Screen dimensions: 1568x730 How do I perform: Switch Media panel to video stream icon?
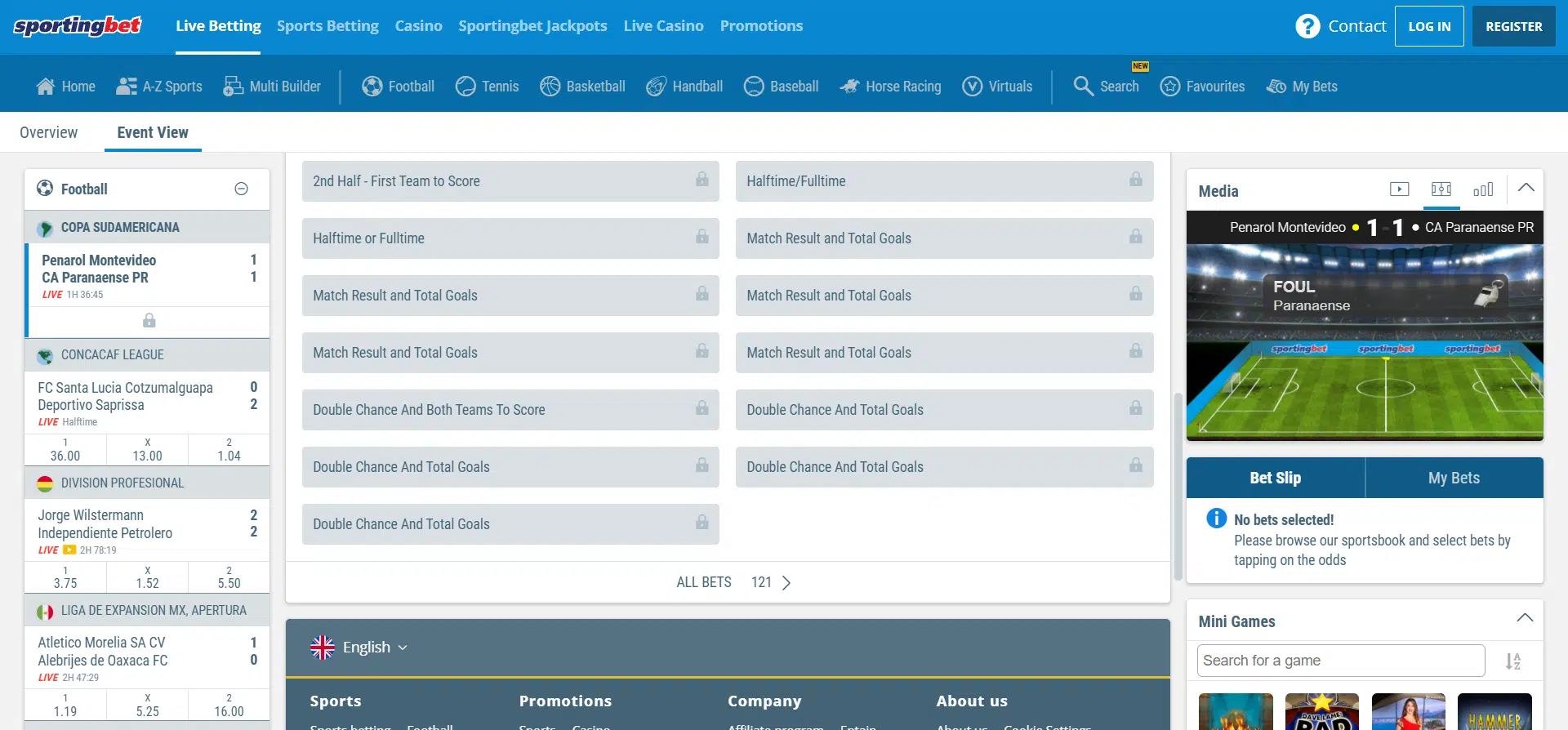pos(1399,189)
